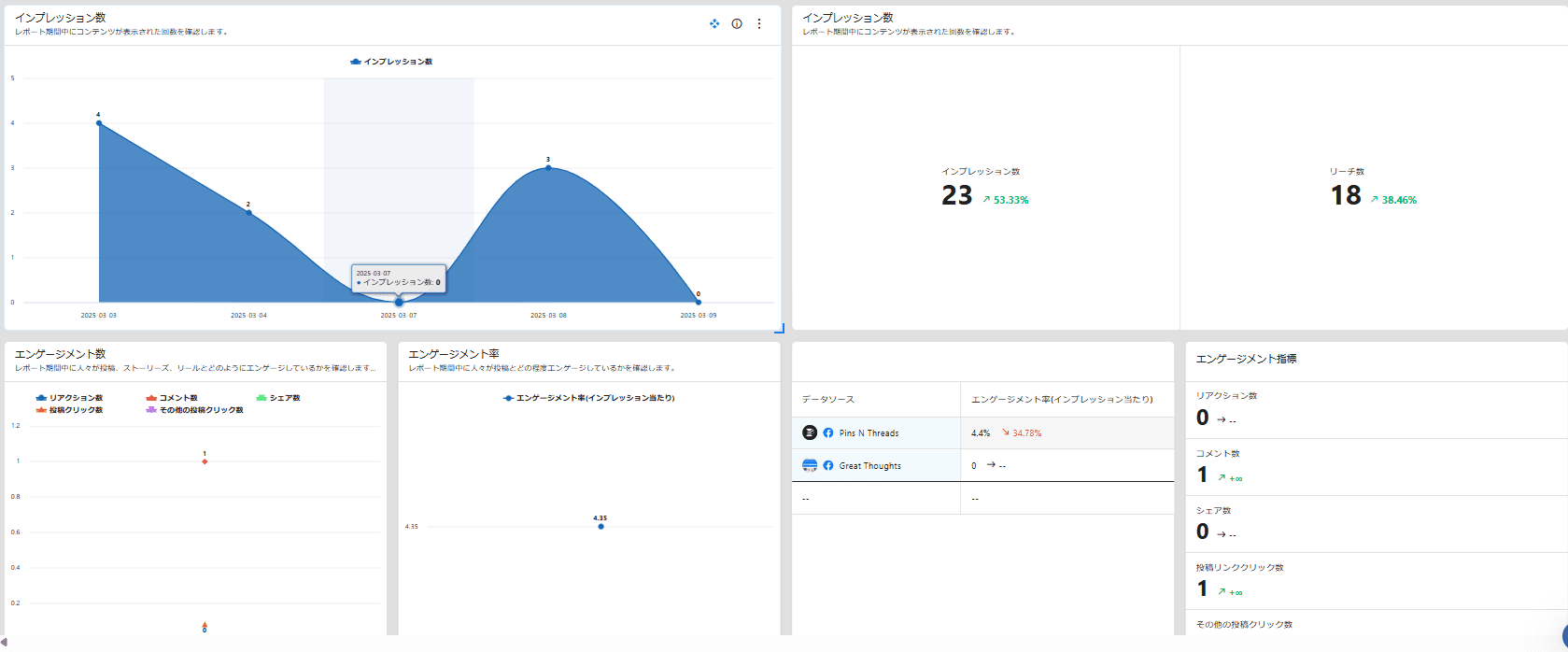This screenshot has width=1568, height=652.
Task: Click the Pins N Threads profile avatar
Action: [x=810, y=432]
